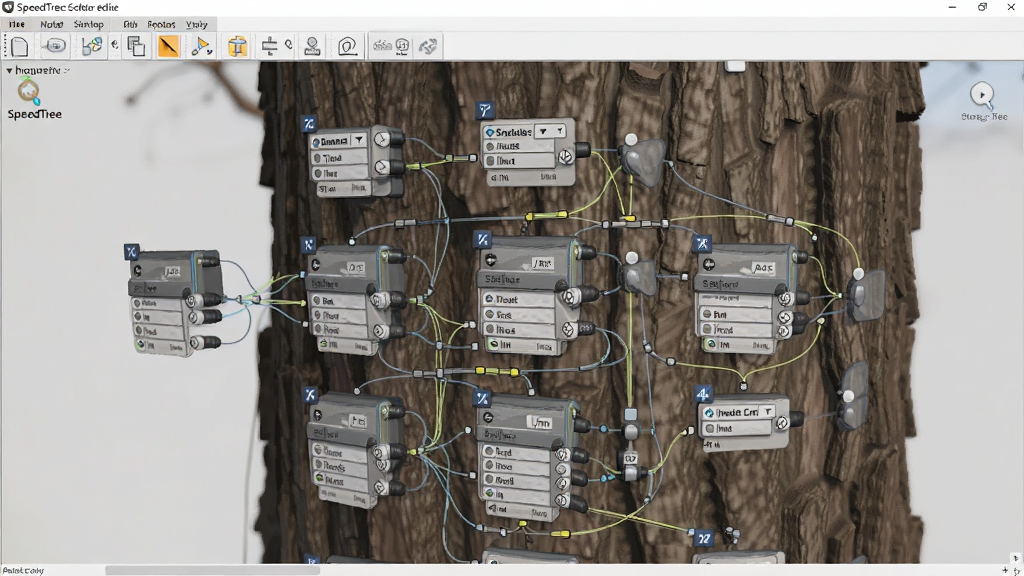Click the blue '22' badge near the bottom right
Viewport: 1024px width, 576px height.
pos(703,539)
